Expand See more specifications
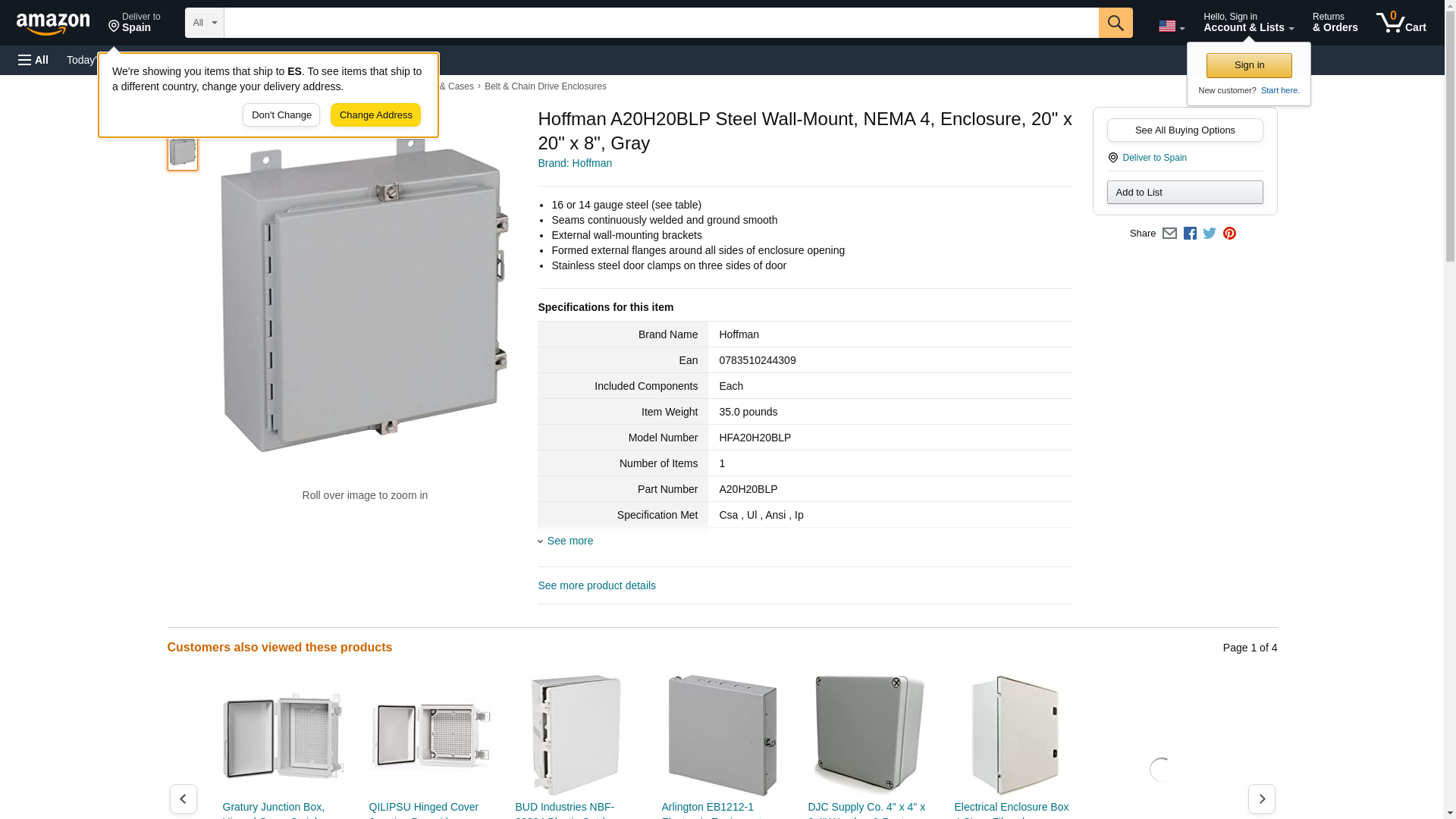 [570, 541]
